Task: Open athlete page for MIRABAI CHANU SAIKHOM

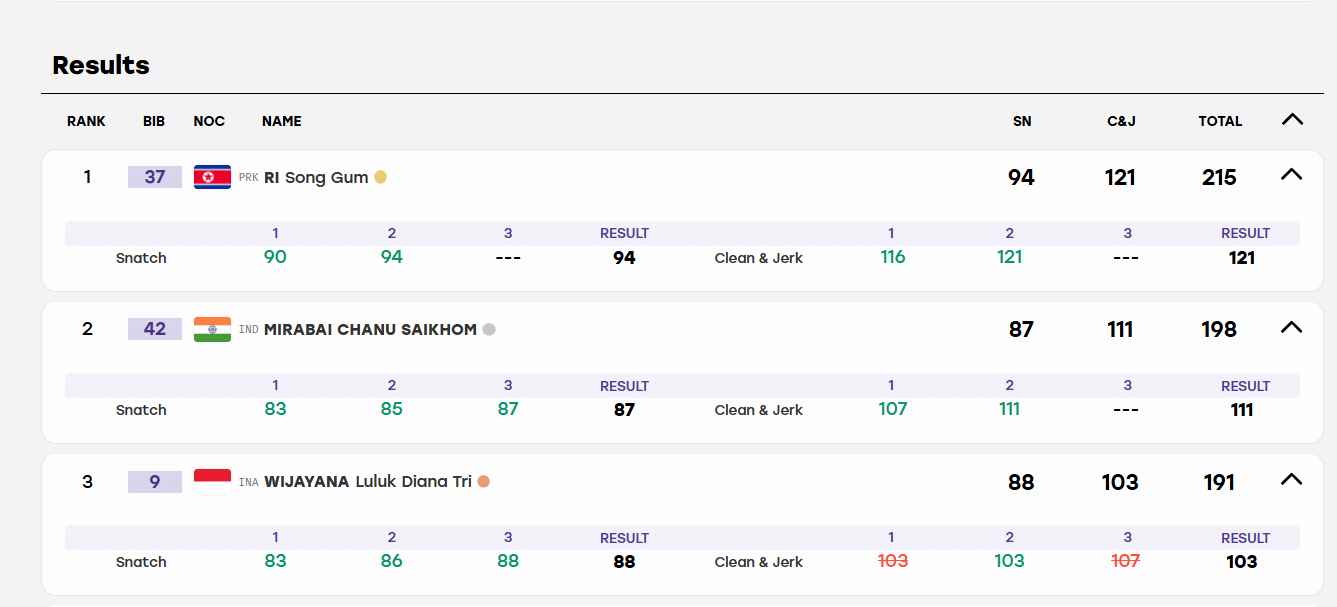Action: click(x=370, y=329)
